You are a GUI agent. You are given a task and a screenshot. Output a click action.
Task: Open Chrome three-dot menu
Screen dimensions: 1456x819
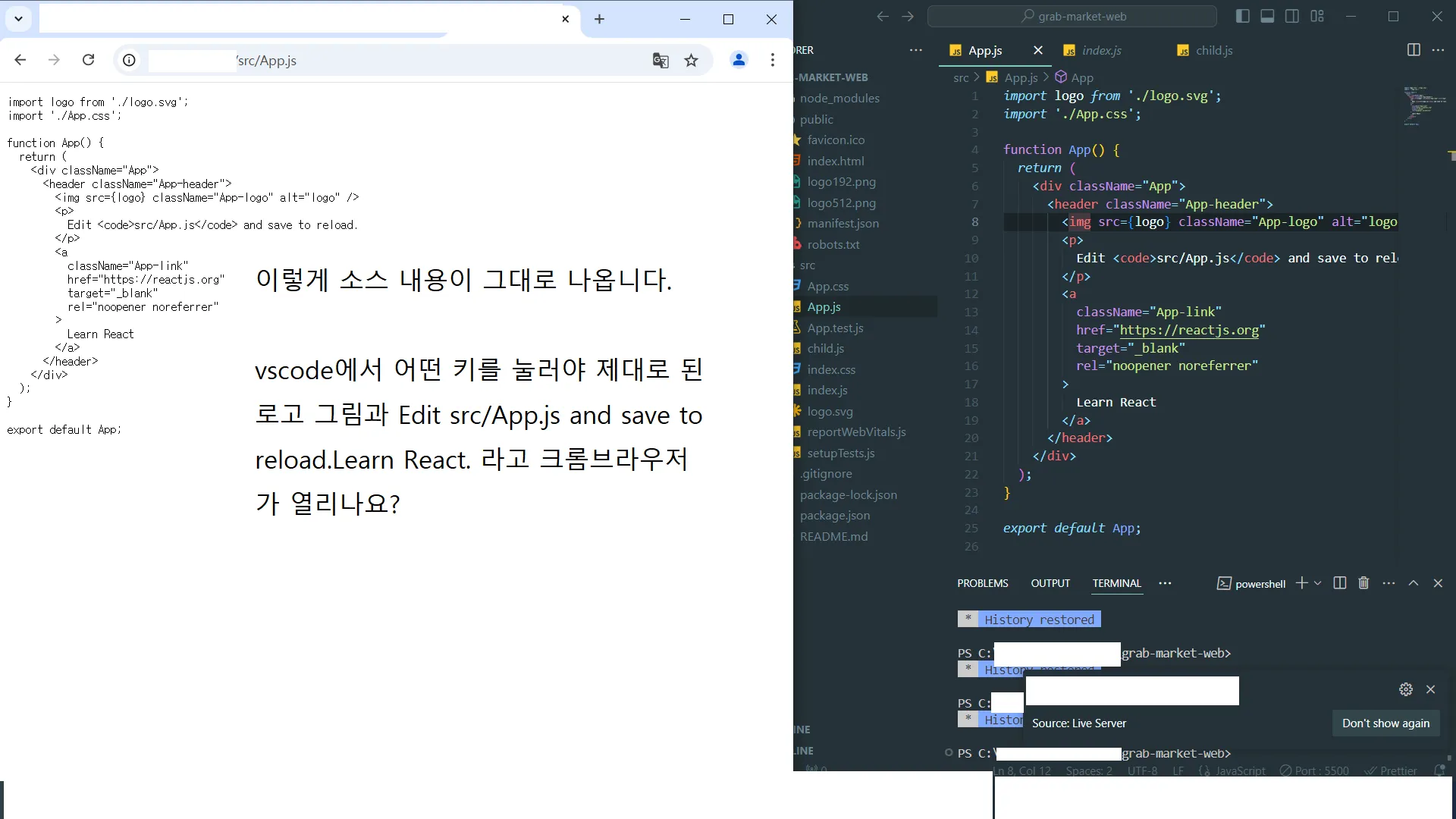pyautogui.click(x=773, y=60)
